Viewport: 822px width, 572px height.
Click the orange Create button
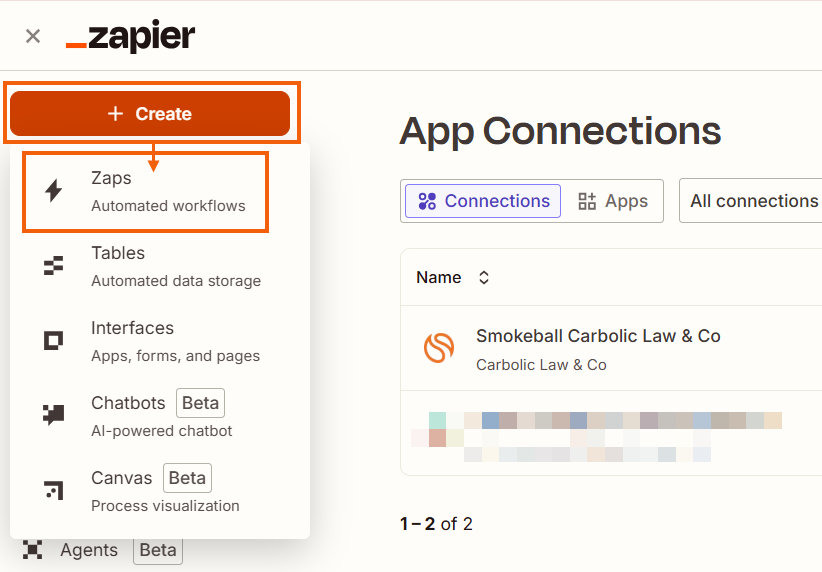(x=150, y=114)
